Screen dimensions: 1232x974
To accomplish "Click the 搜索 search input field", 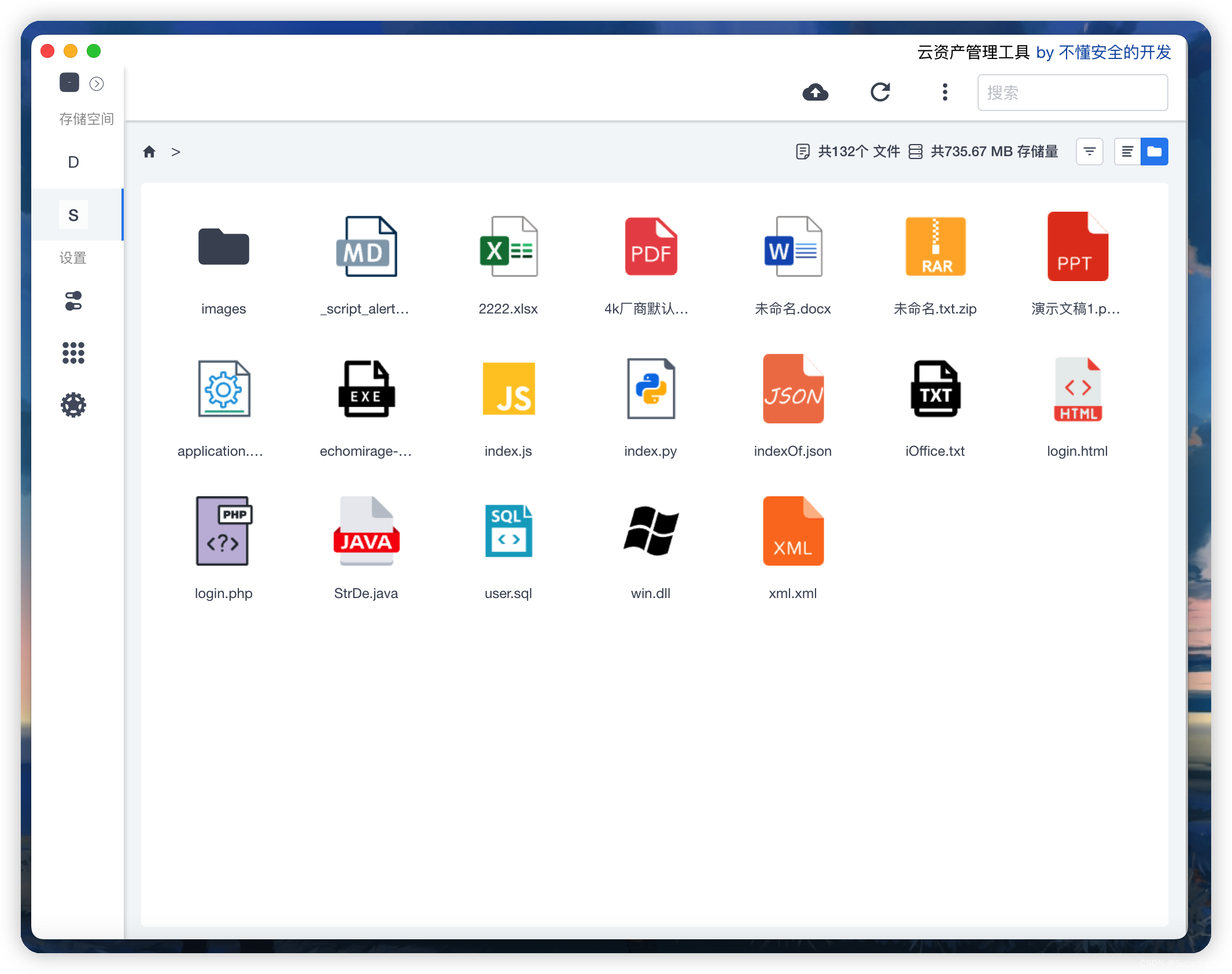I will tap(1072, 93).
